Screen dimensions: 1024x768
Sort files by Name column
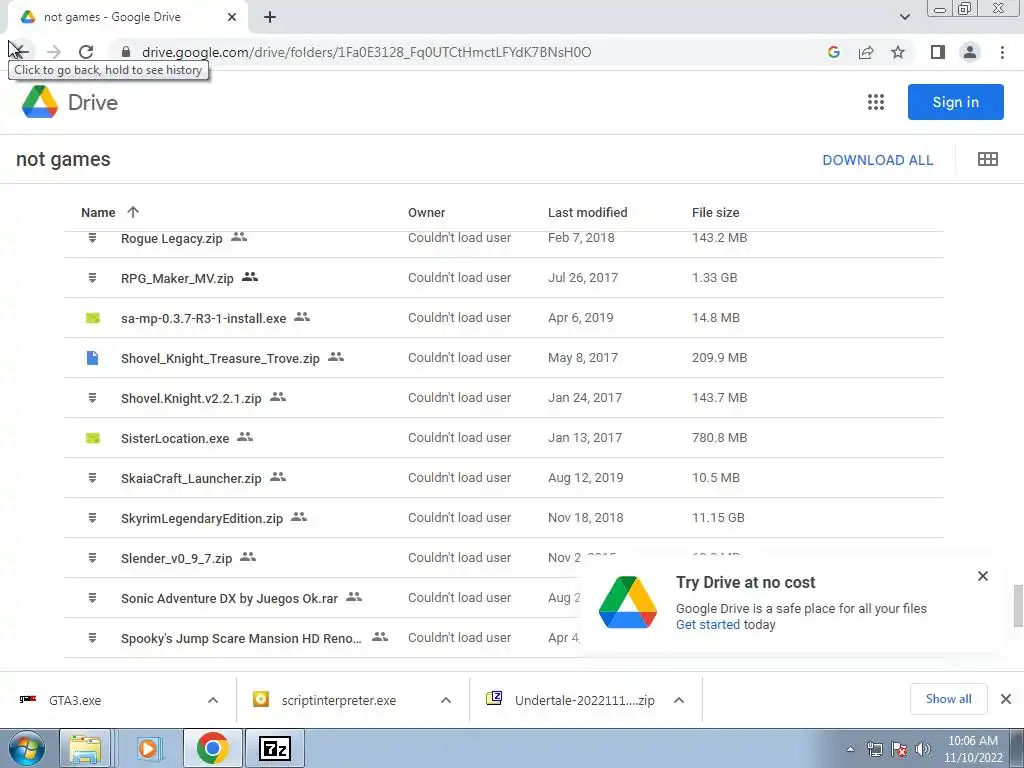pos(98,212)
